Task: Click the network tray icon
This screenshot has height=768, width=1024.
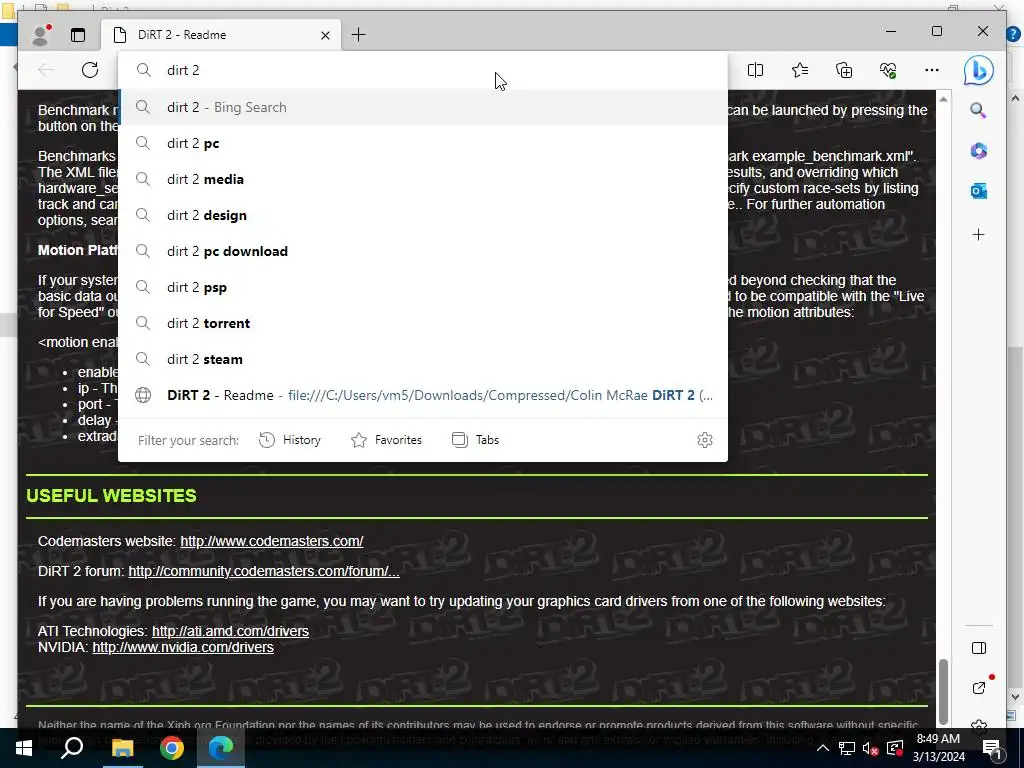Action: [x=846, y=748]
